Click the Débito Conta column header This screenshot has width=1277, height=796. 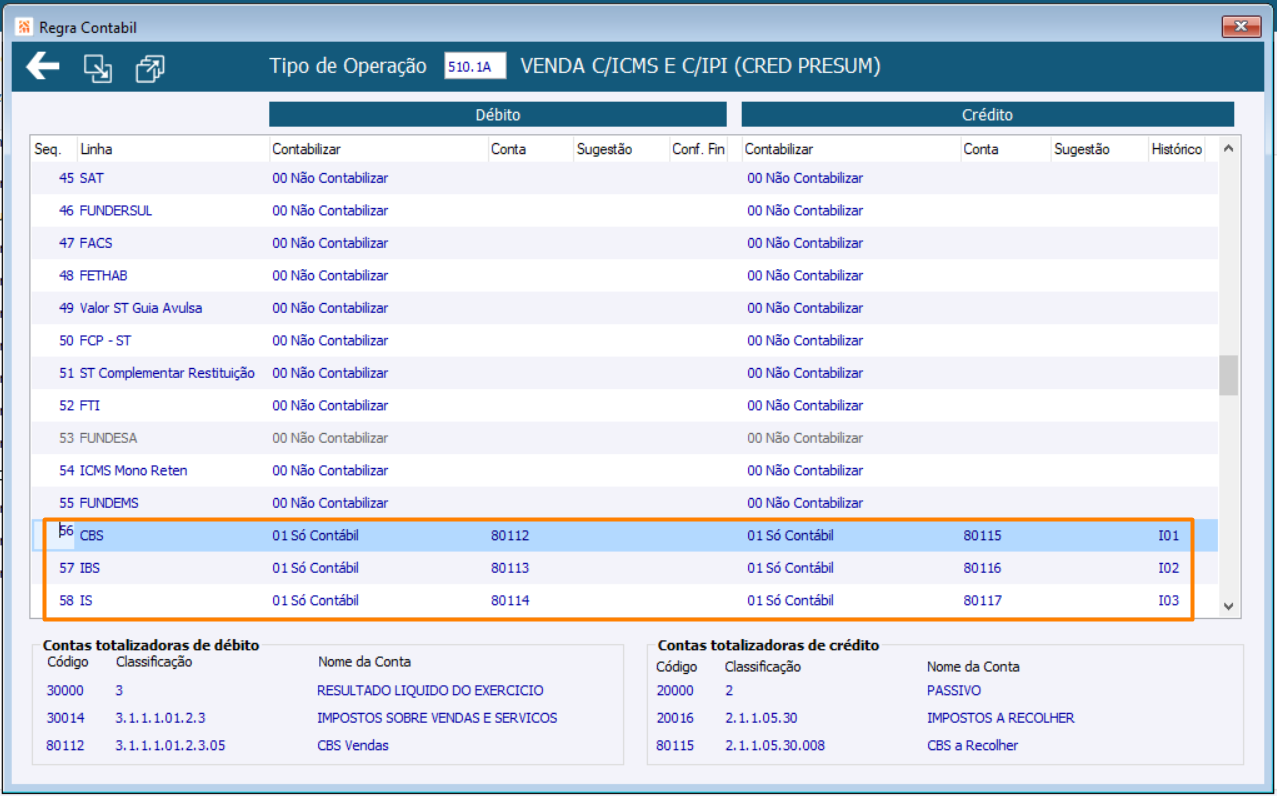[x=507, y=149]
